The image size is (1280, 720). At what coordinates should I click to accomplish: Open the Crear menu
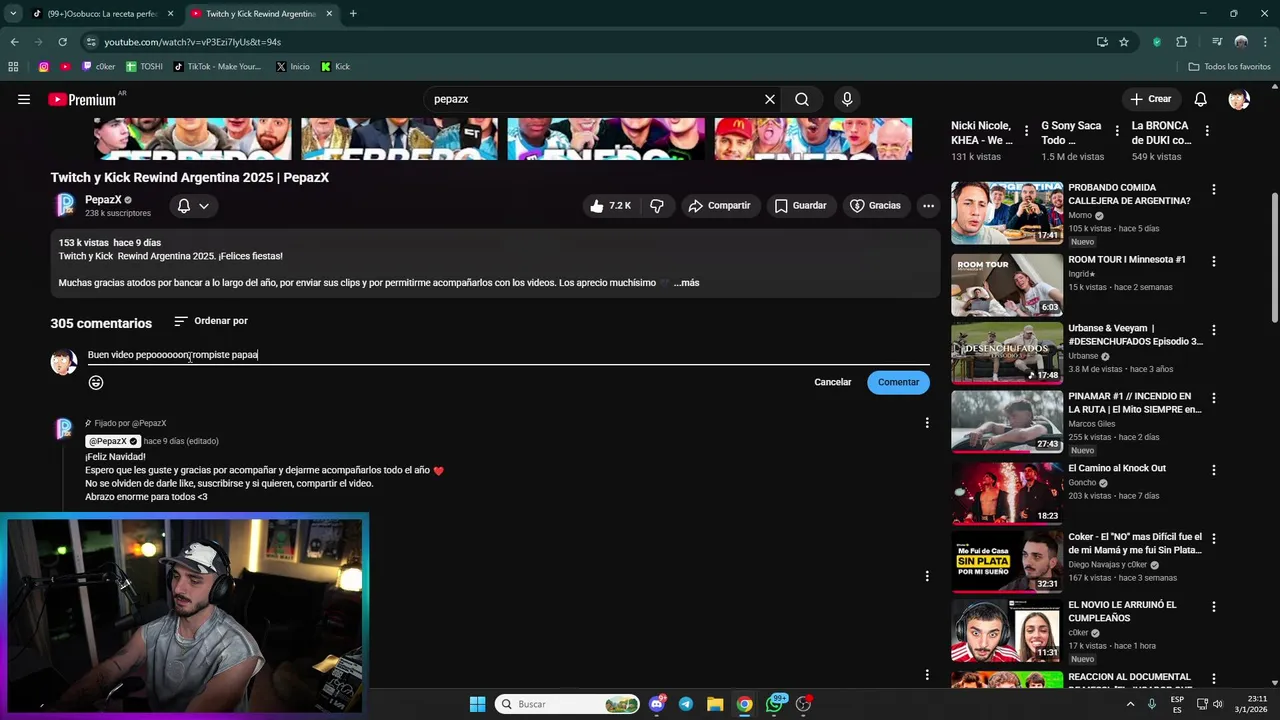[1151, 99]
